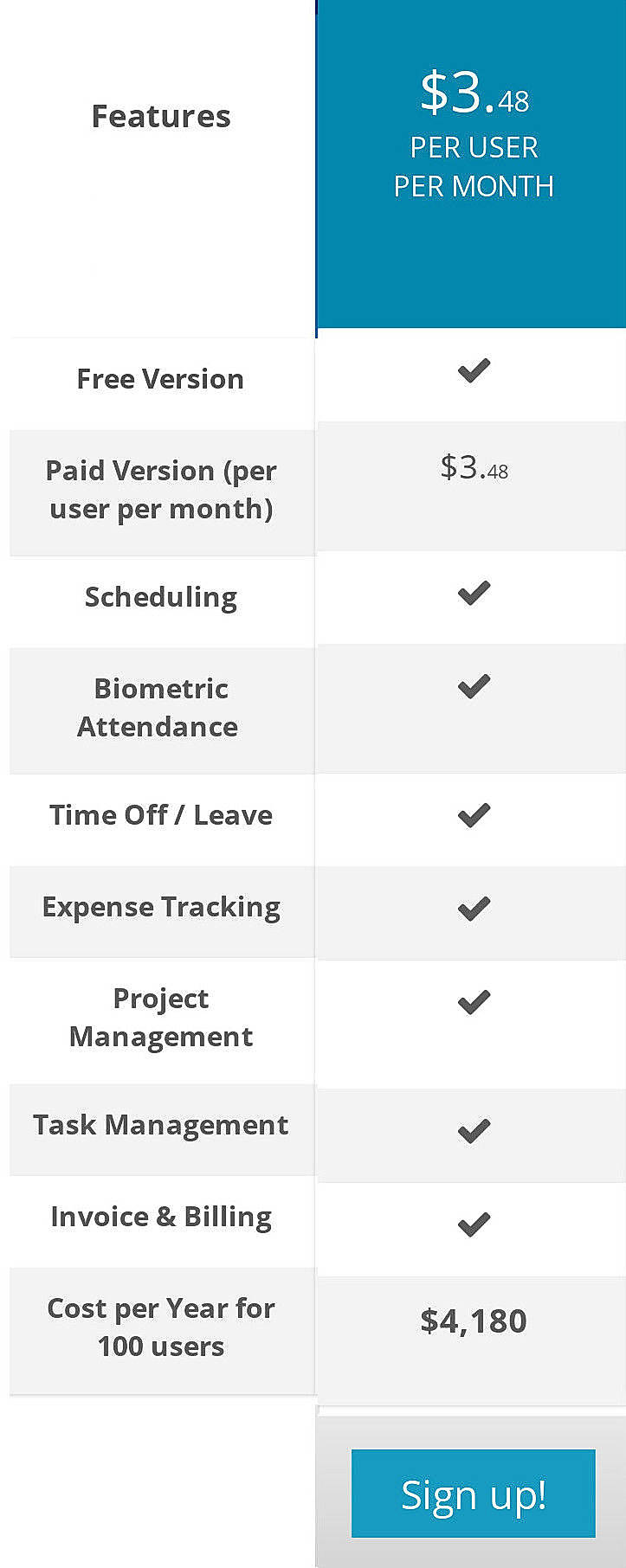Click the Task Management checkmark

tap(472, 1128)
